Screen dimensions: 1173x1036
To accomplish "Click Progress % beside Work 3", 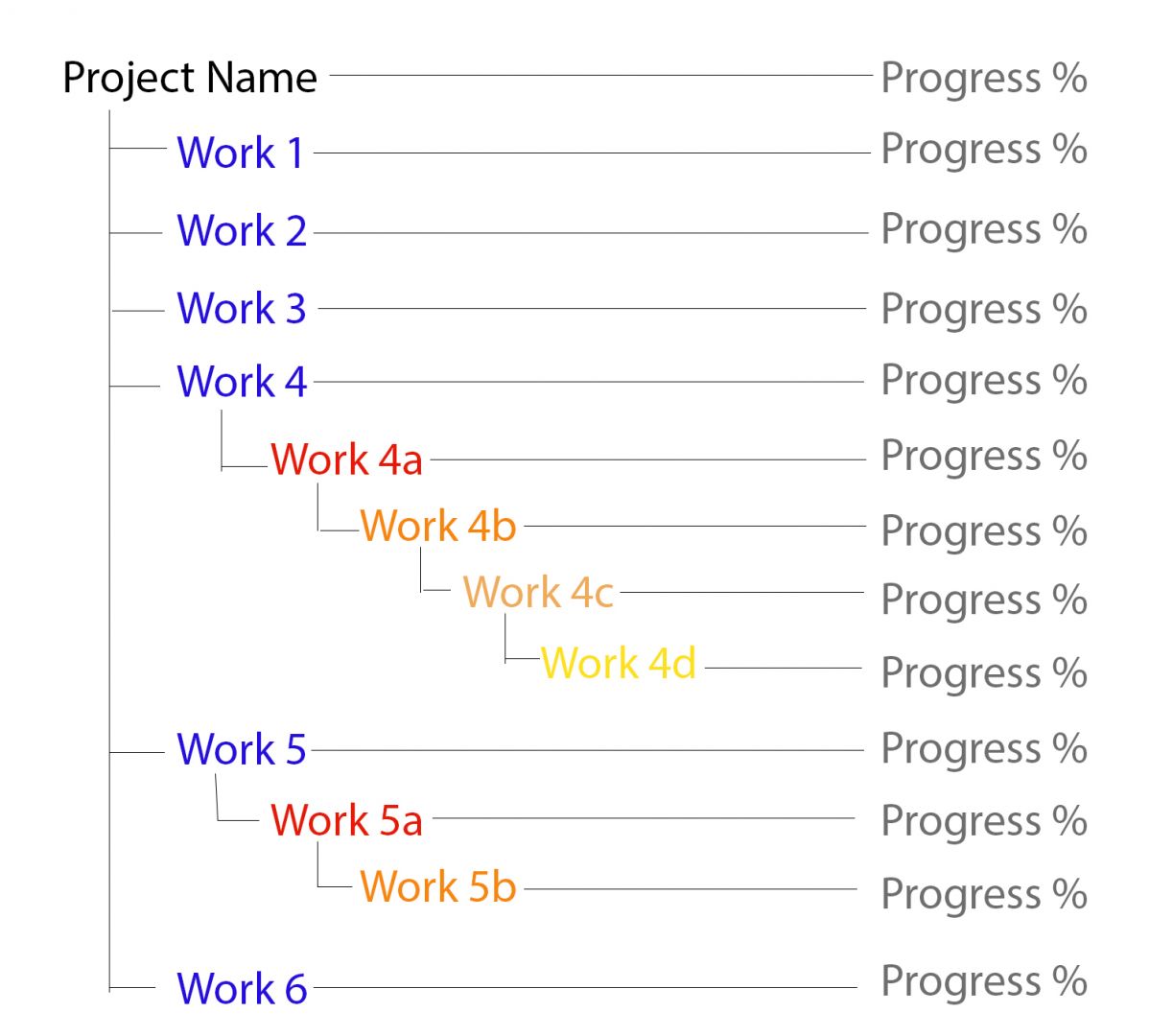I will pos(983,309).
